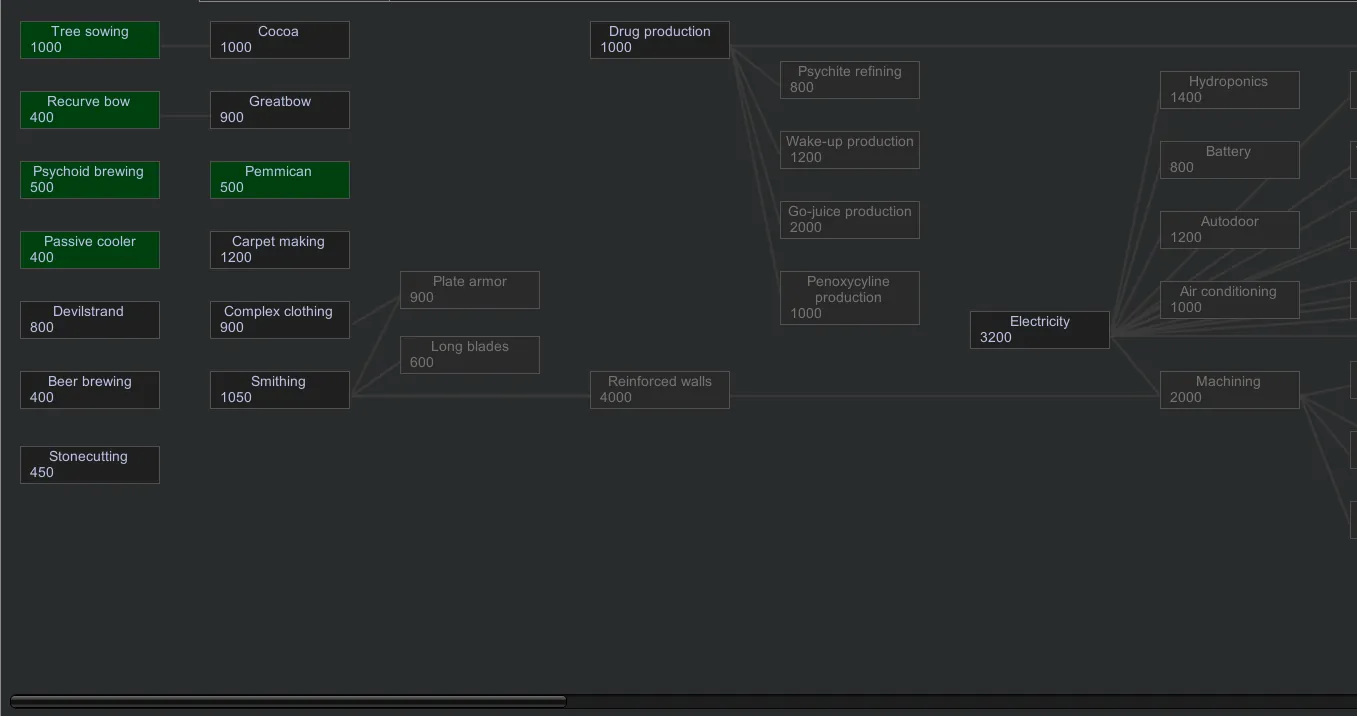Click the Pemmican research node
The height and width of the screenshot is (716, 1357).
[x=280, y=180]
